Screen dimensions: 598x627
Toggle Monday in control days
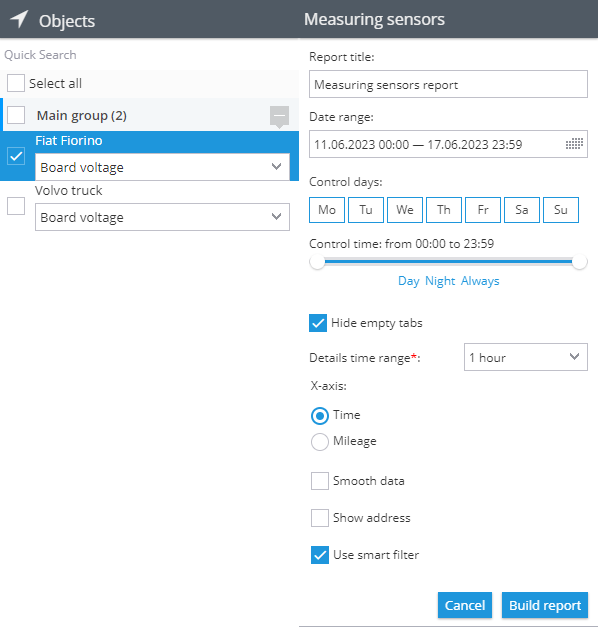327,210
